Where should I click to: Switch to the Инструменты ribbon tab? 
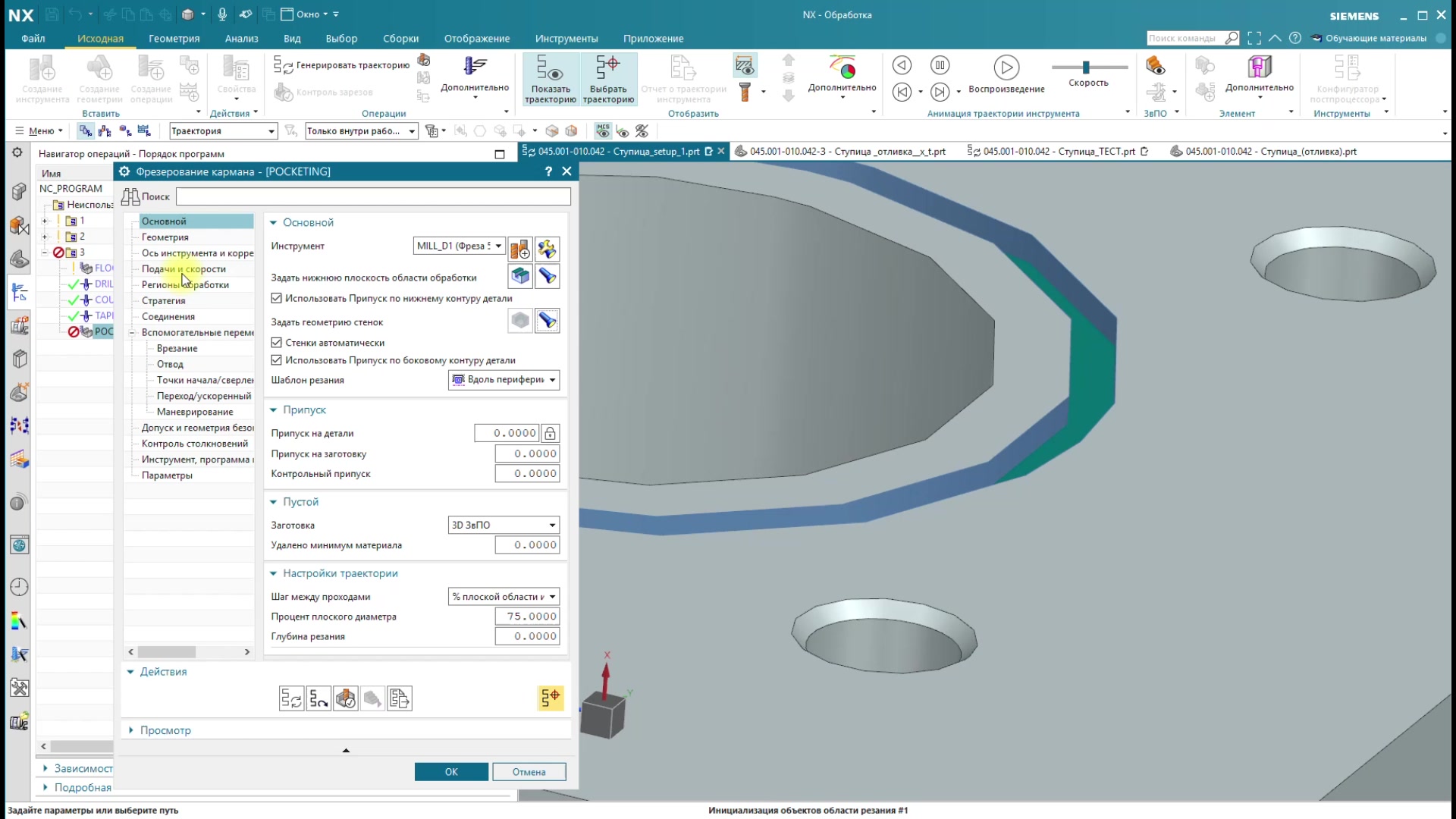pos(566,39)
